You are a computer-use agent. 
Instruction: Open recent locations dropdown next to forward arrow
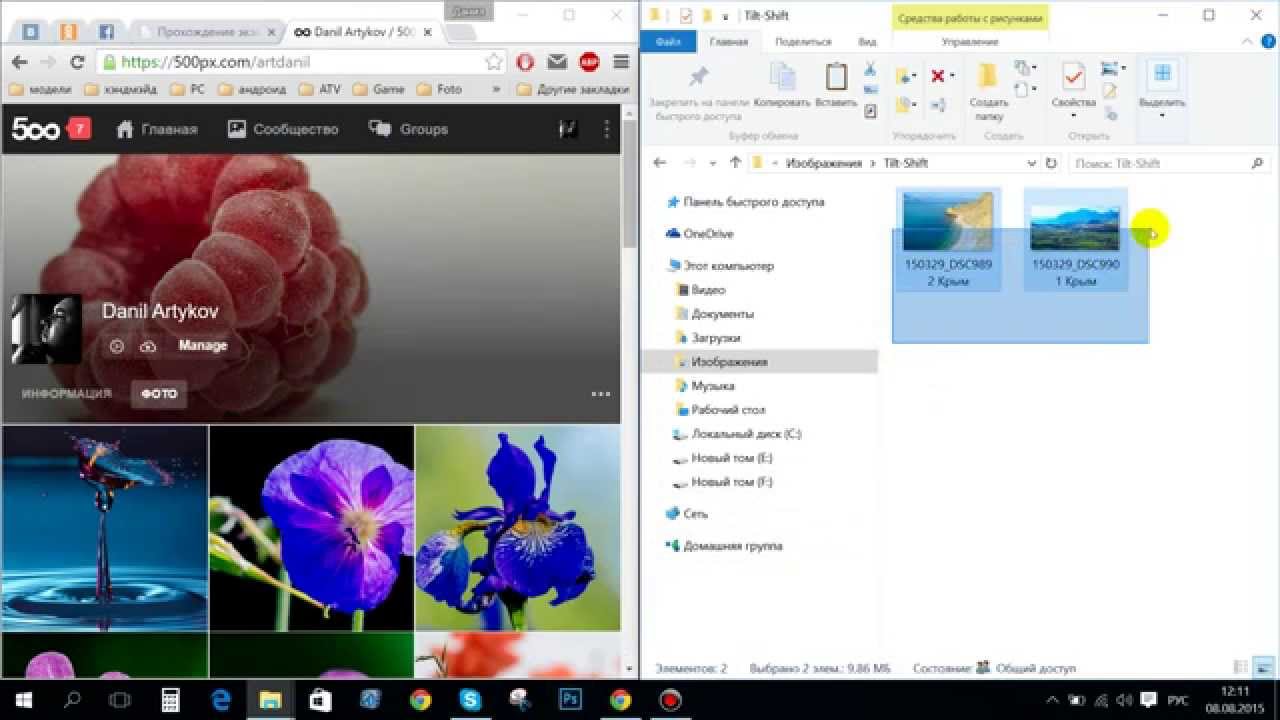click(713, 162)
